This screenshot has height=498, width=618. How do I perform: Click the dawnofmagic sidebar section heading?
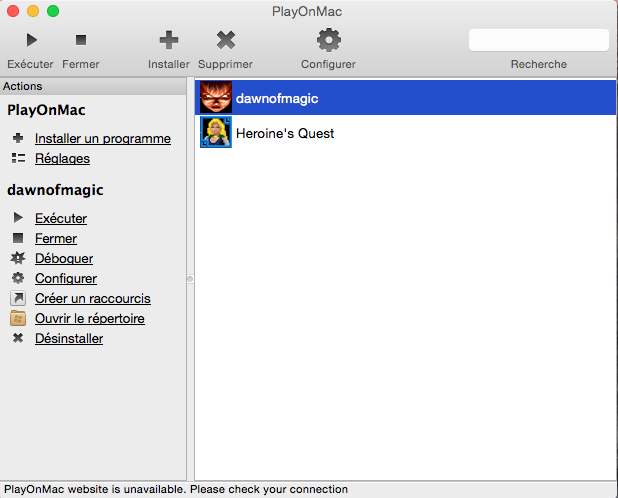click(x=55, y=190)
